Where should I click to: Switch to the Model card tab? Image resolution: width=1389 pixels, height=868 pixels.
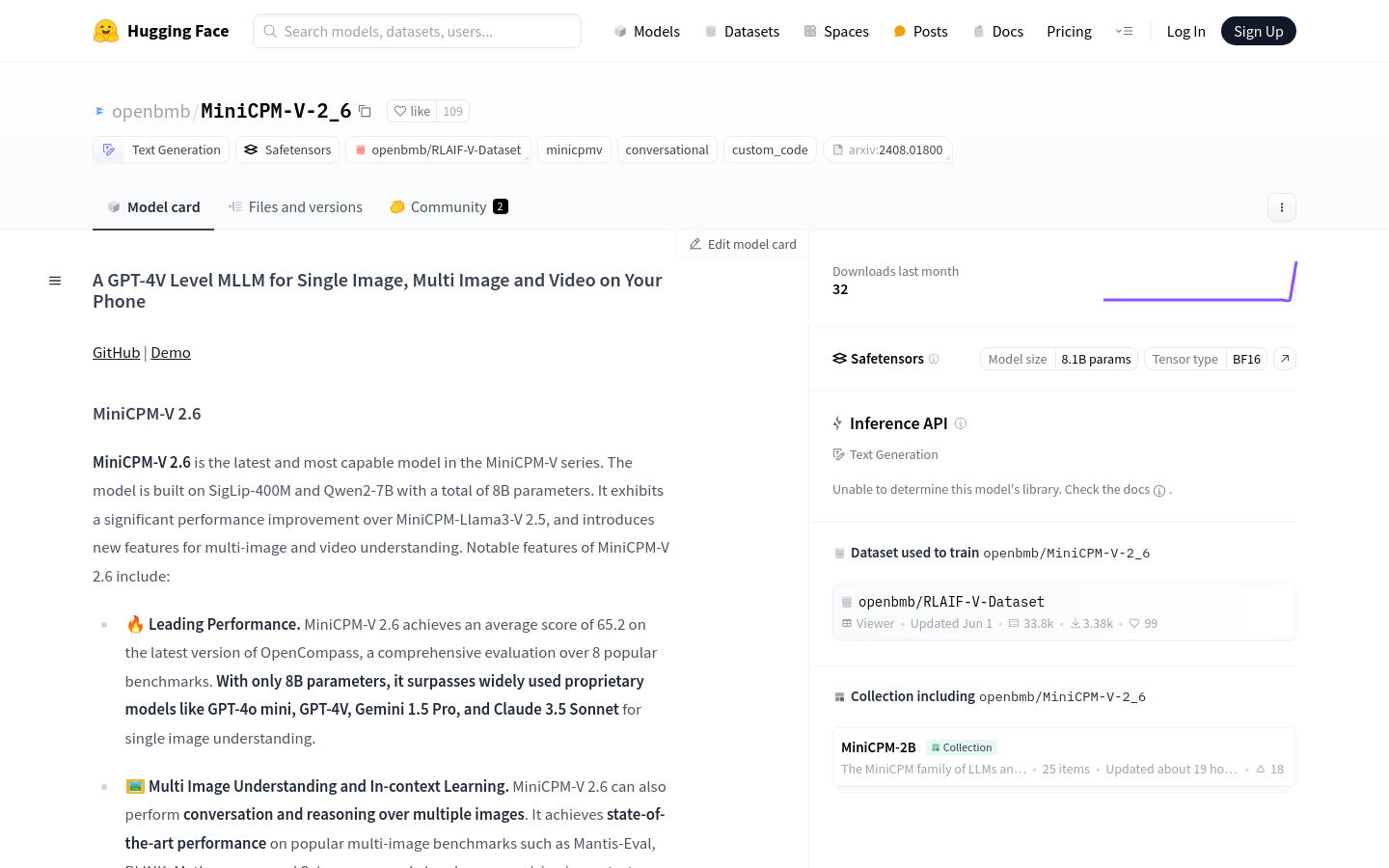click(153, 206)
